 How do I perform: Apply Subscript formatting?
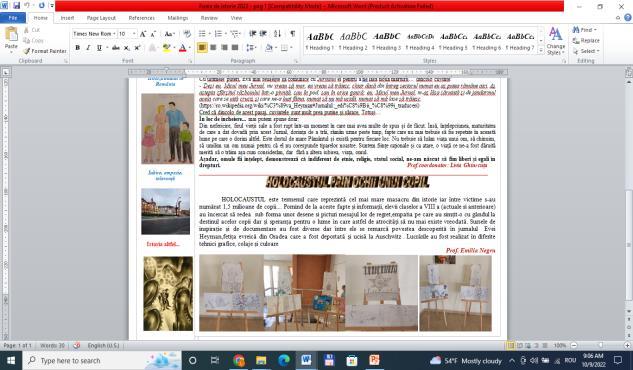[x=127, y=48]
